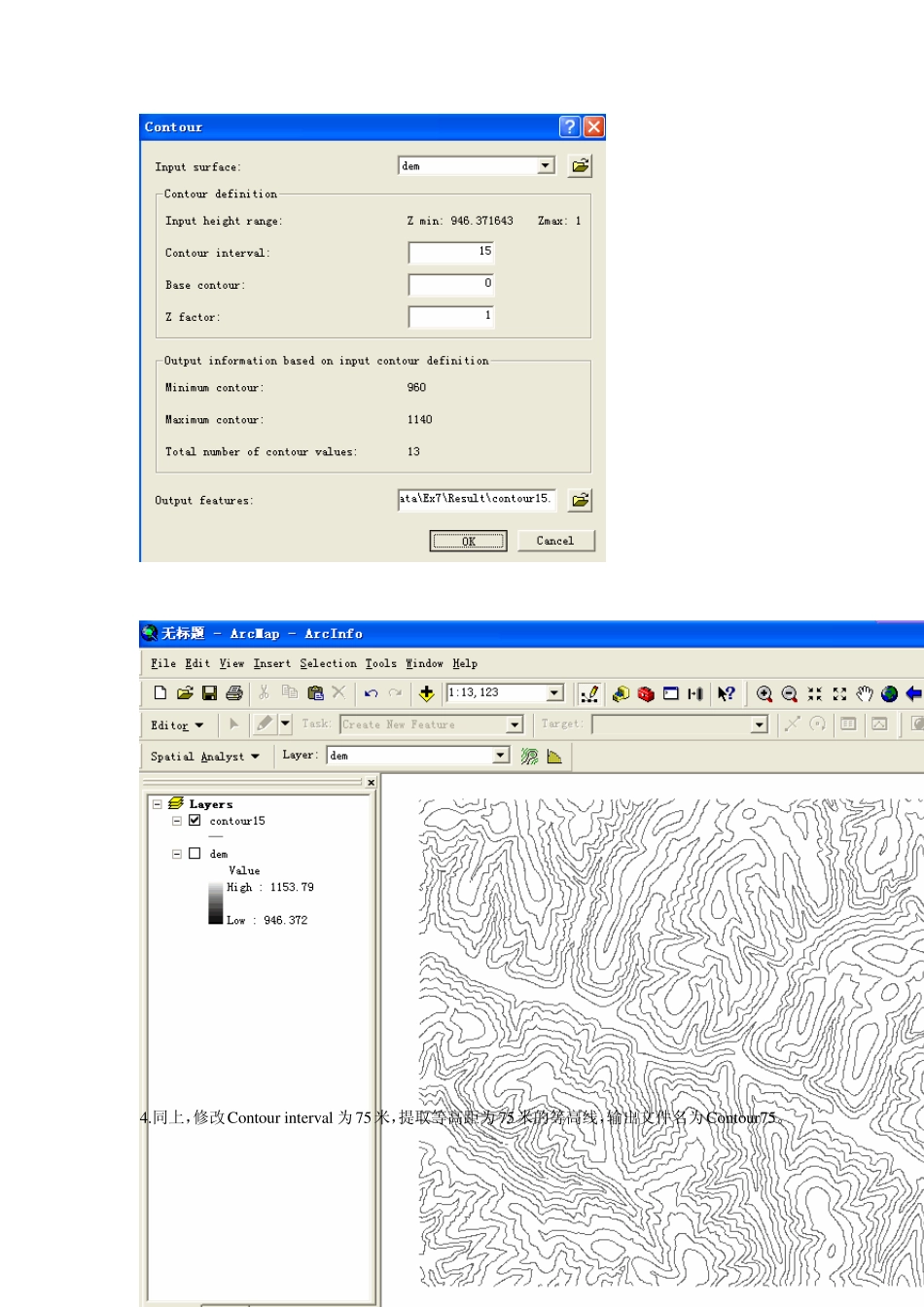
Task: Click the Base contour input field
Action: pyautogui.click(x=451, y=285)
